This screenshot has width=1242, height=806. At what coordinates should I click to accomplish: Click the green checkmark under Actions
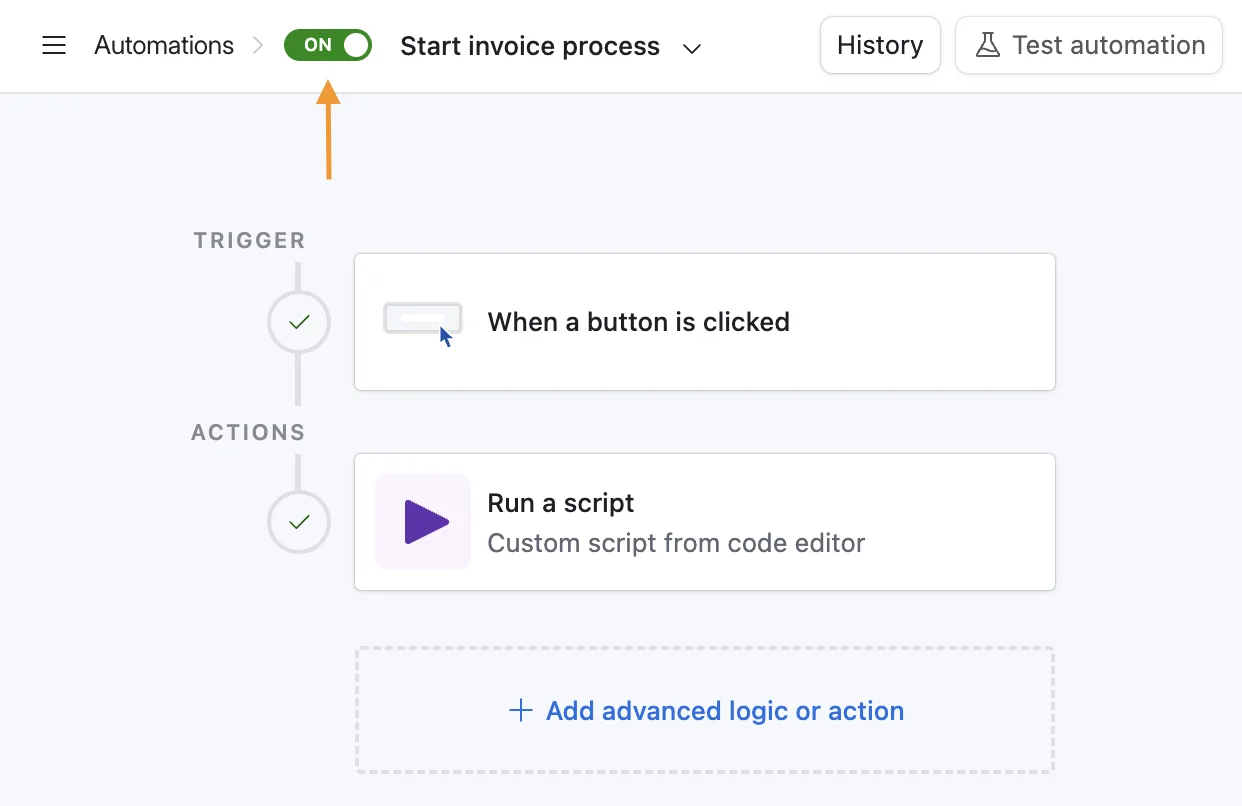298,522
